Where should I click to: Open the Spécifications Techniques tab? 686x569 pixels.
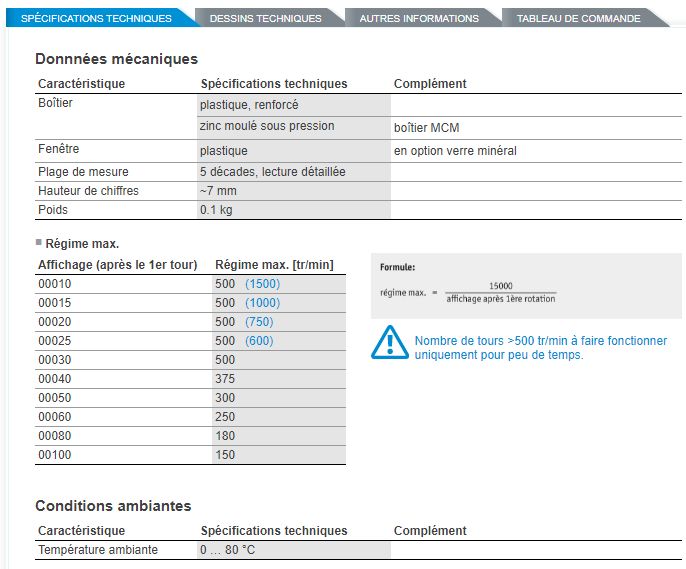pyautogui.click(x=96, y=18)
